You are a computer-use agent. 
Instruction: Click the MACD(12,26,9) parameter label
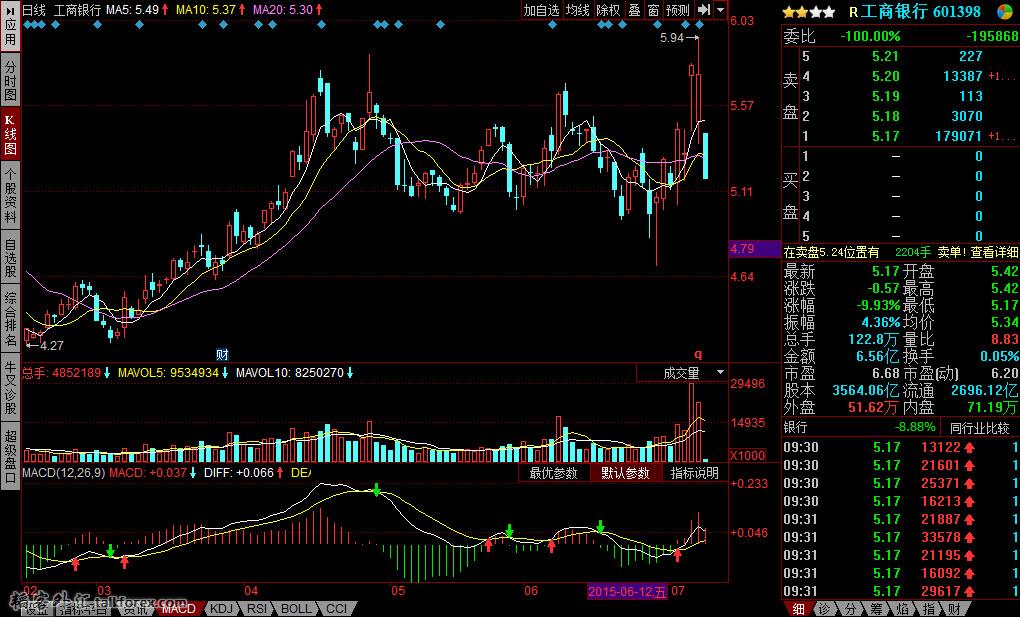click(64, 473)
